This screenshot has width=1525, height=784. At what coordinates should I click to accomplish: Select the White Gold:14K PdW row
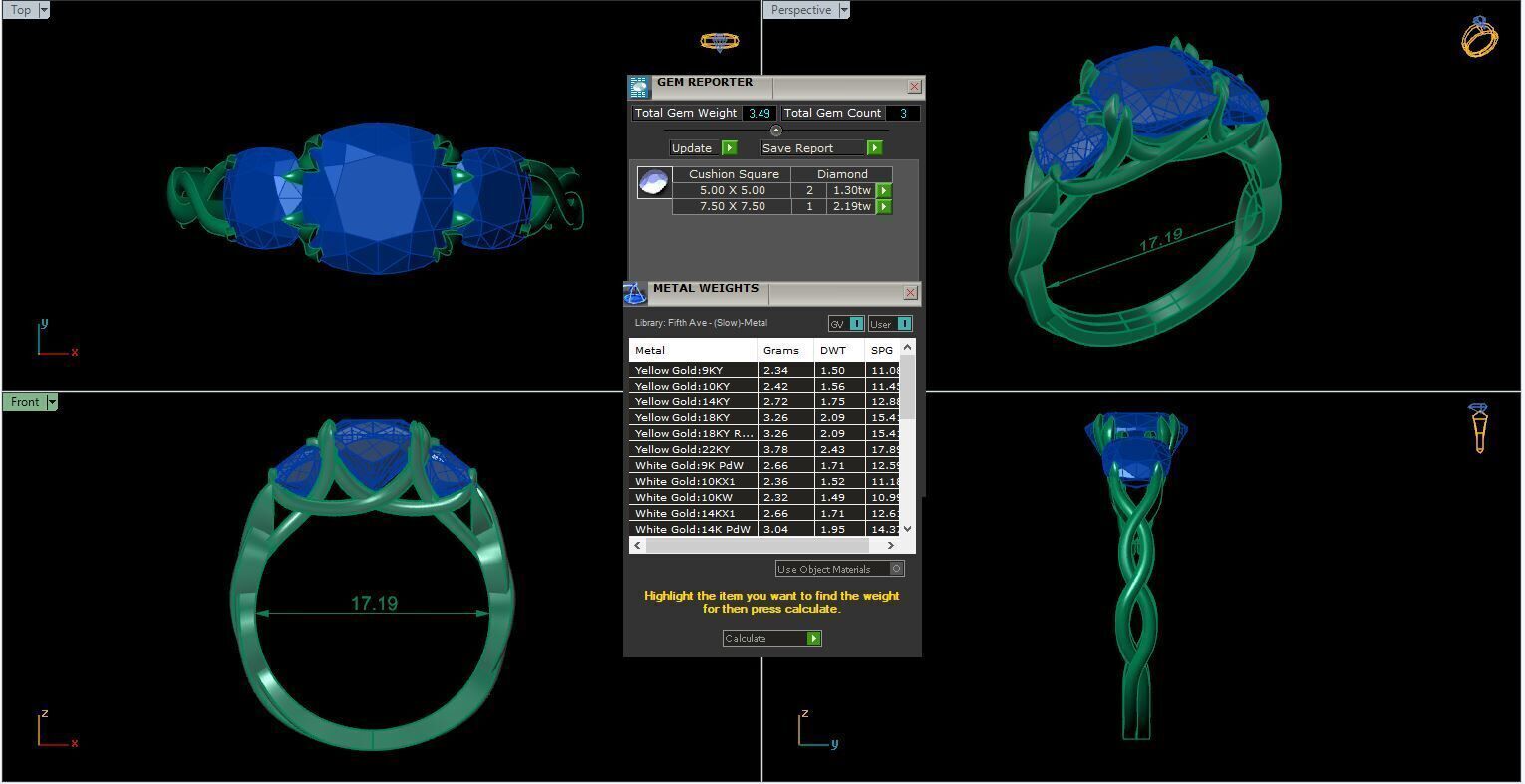[x=764, y=529]
